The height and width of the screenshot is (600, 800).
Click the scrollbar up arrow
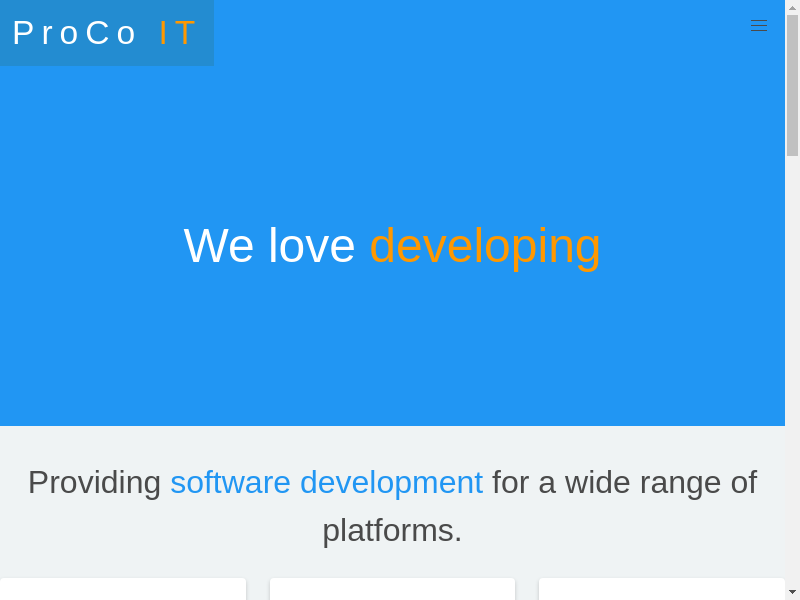792,7
